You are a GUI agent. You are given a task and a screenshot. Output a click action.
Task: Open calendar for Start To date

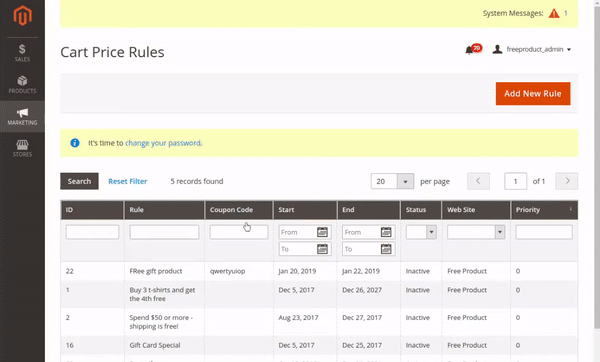(322, 249)
